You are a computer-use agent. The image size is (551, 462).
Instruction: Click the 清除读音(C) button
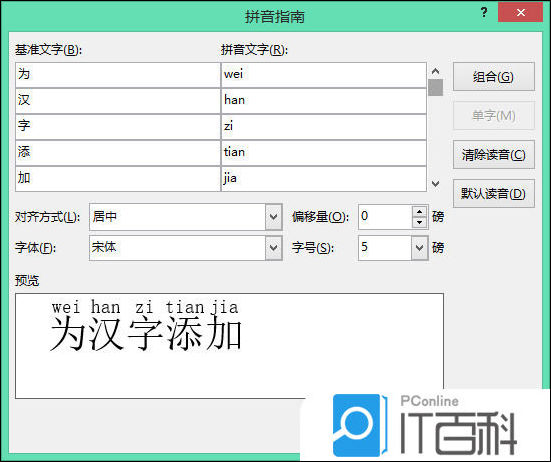[493, 155]
